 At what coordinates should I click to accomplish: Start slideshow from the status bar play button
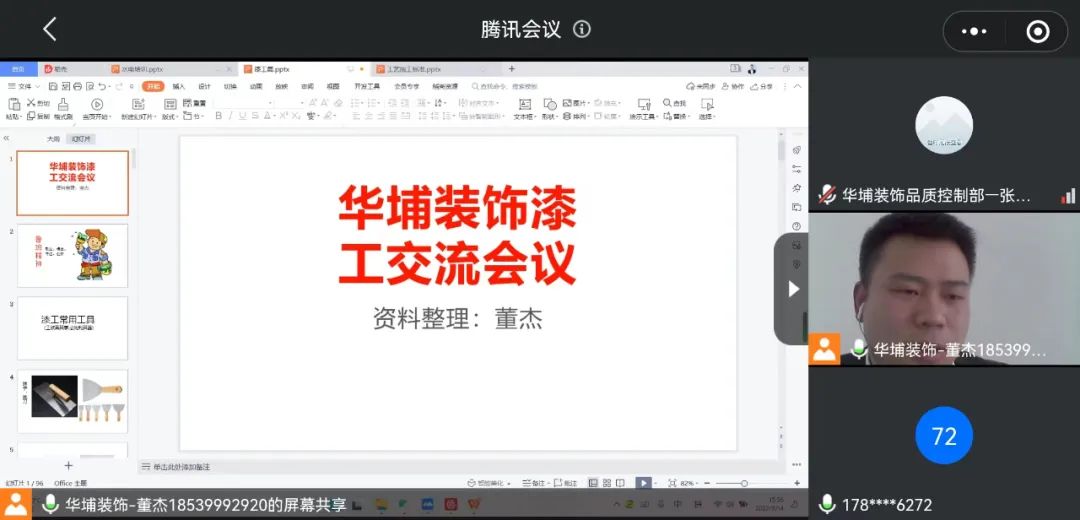pyautogui.click(x=644, y=483)
